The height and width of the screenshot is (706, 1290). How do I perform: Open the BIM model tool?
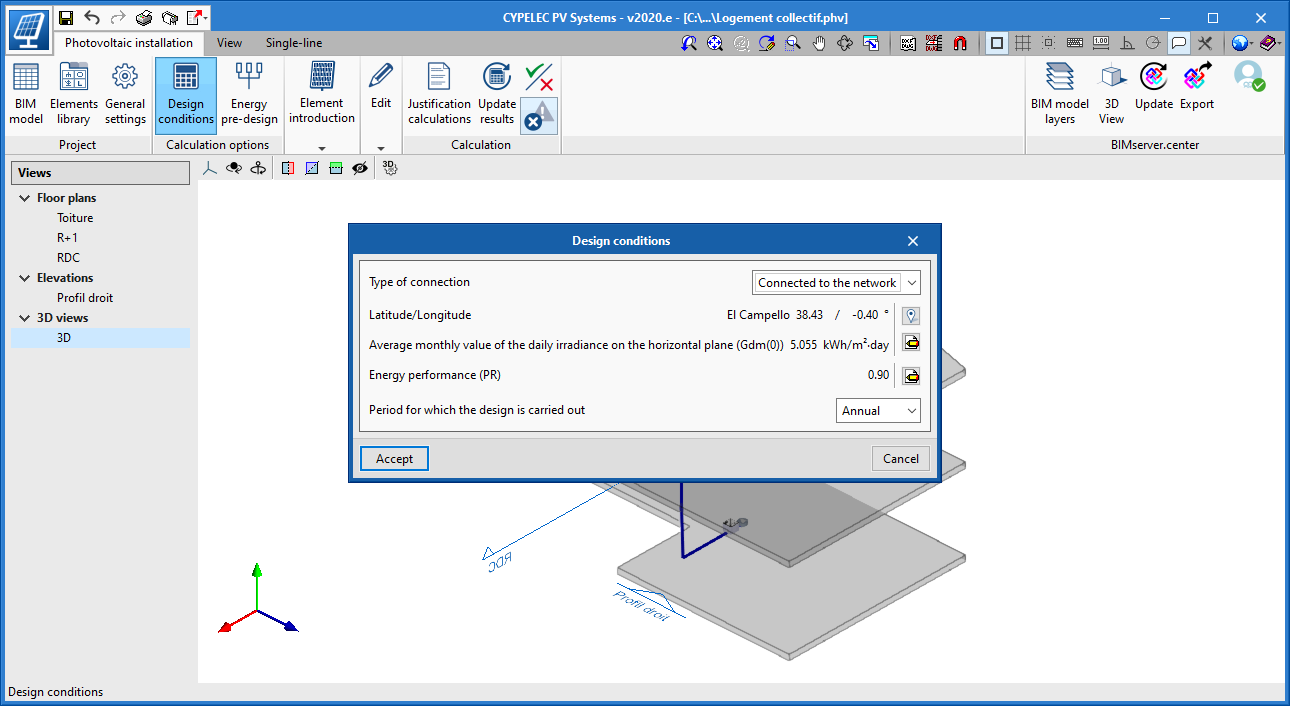point(26,95)
